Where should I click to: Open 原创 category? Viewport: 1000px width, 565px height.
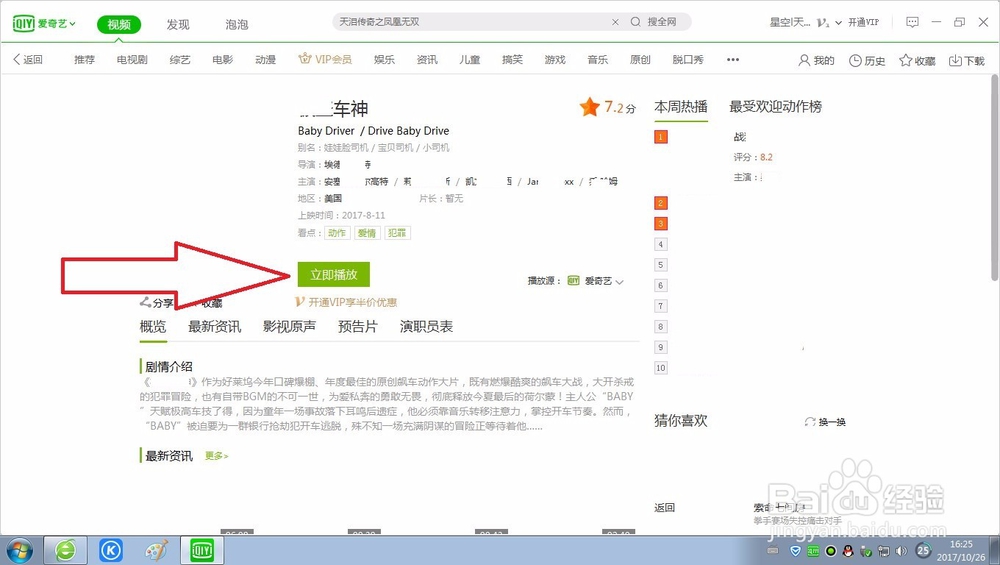[x=640, y=59]
